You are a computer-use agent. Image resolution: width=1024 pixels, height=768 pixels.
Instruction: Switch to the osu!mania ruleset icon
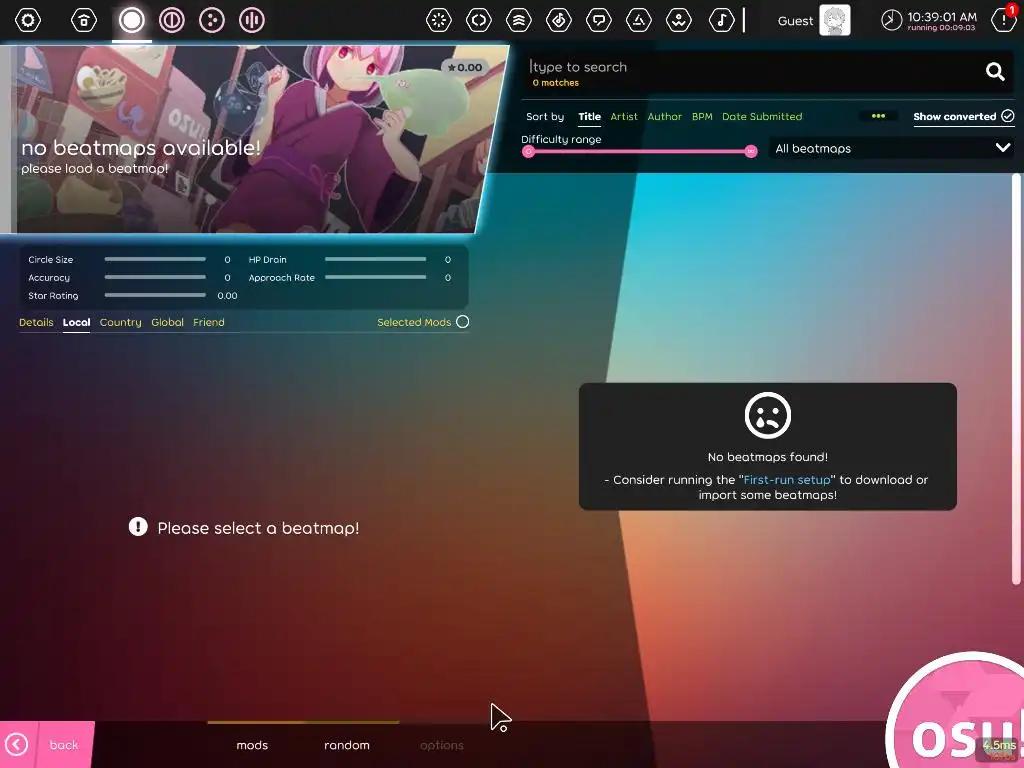pyautogui.click(x=251, y=20)
